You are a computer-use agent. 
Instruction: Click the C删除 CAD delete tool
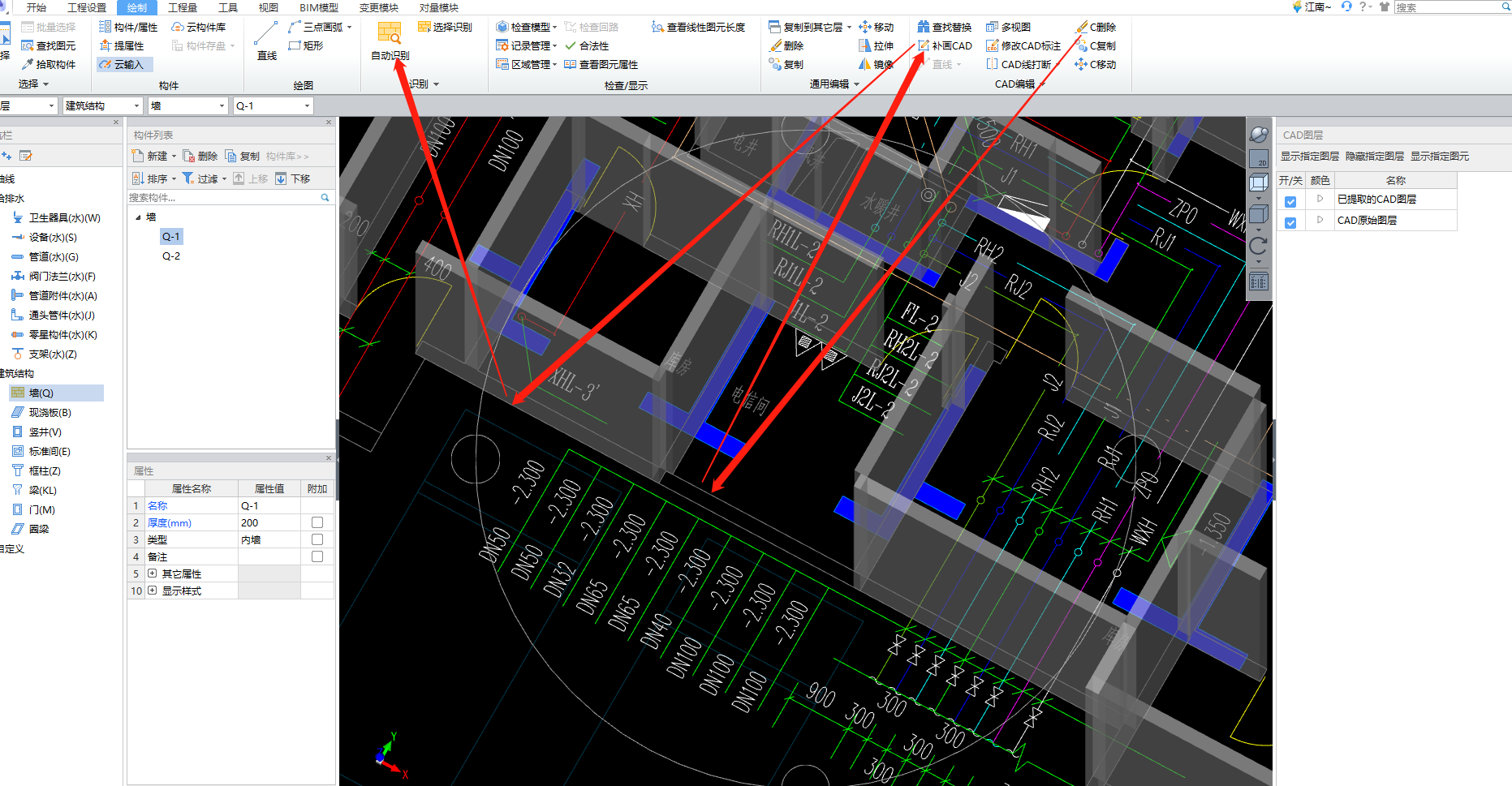(1096, 27)
